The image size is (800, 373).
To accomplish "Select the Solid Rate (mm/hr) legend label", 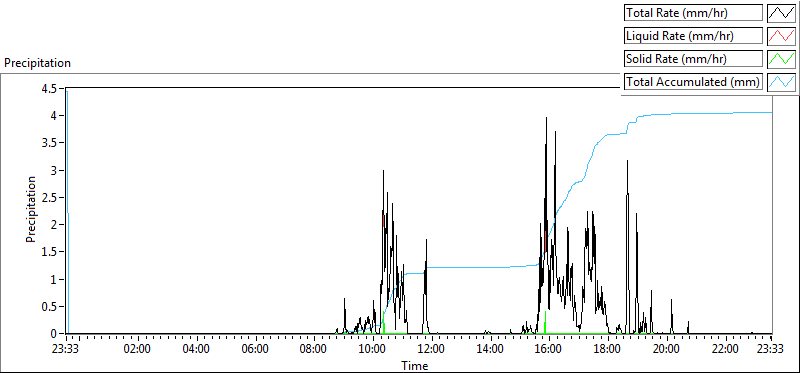I will tap(693, 59).
